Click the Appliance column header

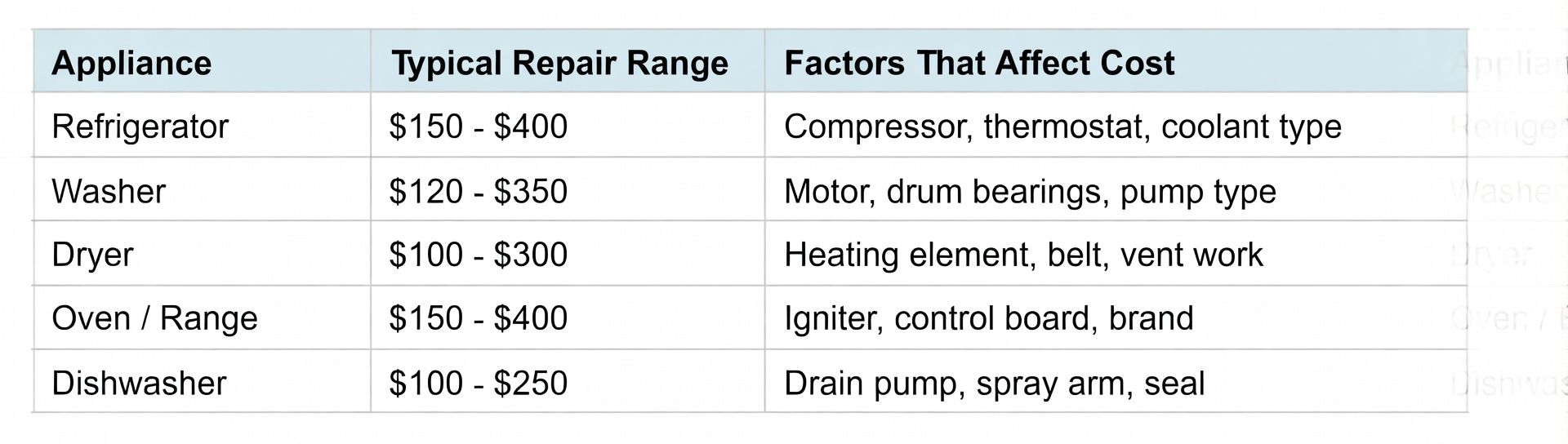(131, 63)
